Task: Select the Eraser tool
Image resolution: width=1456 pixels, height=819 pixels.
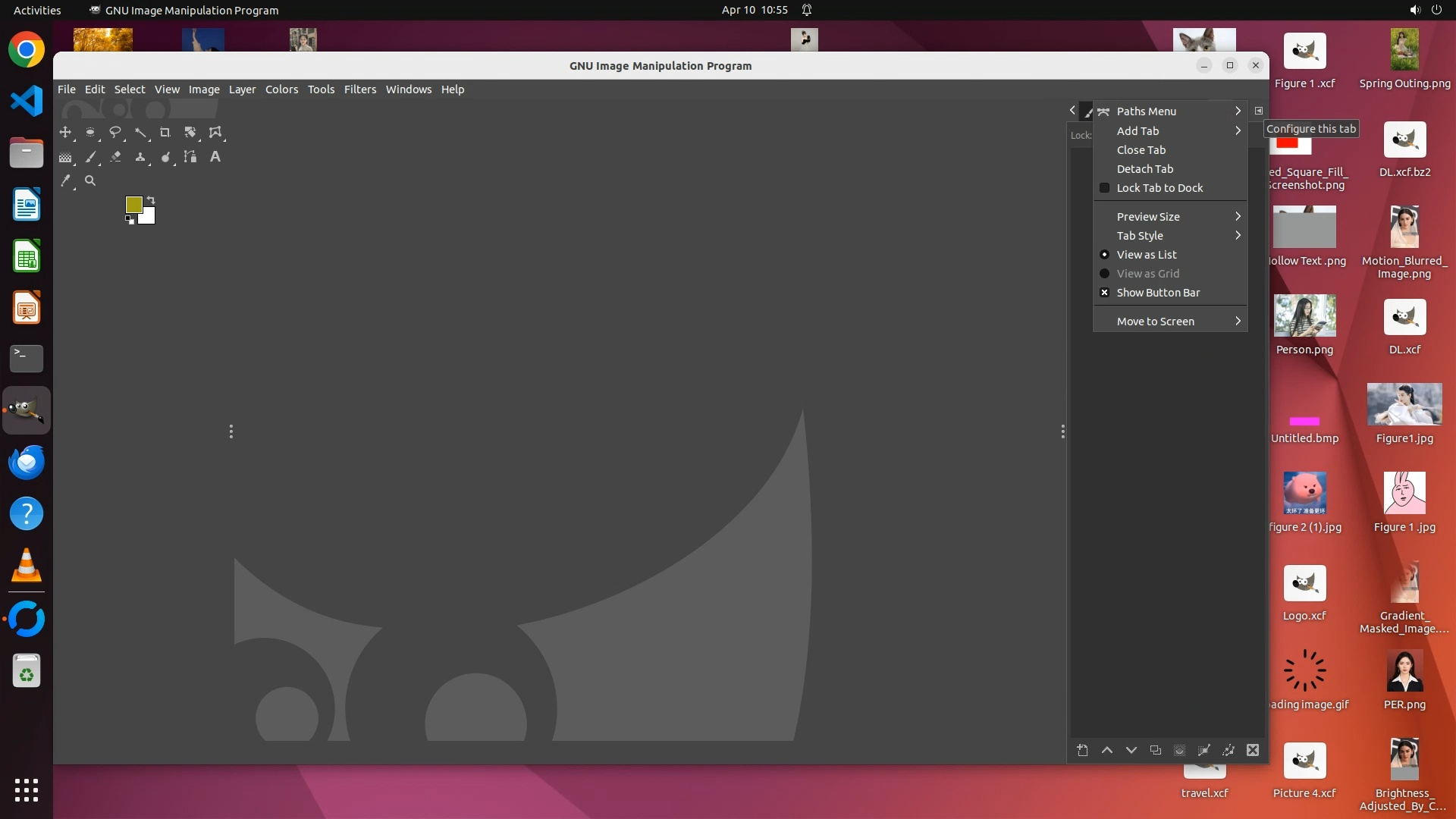Action: (115, 157)
